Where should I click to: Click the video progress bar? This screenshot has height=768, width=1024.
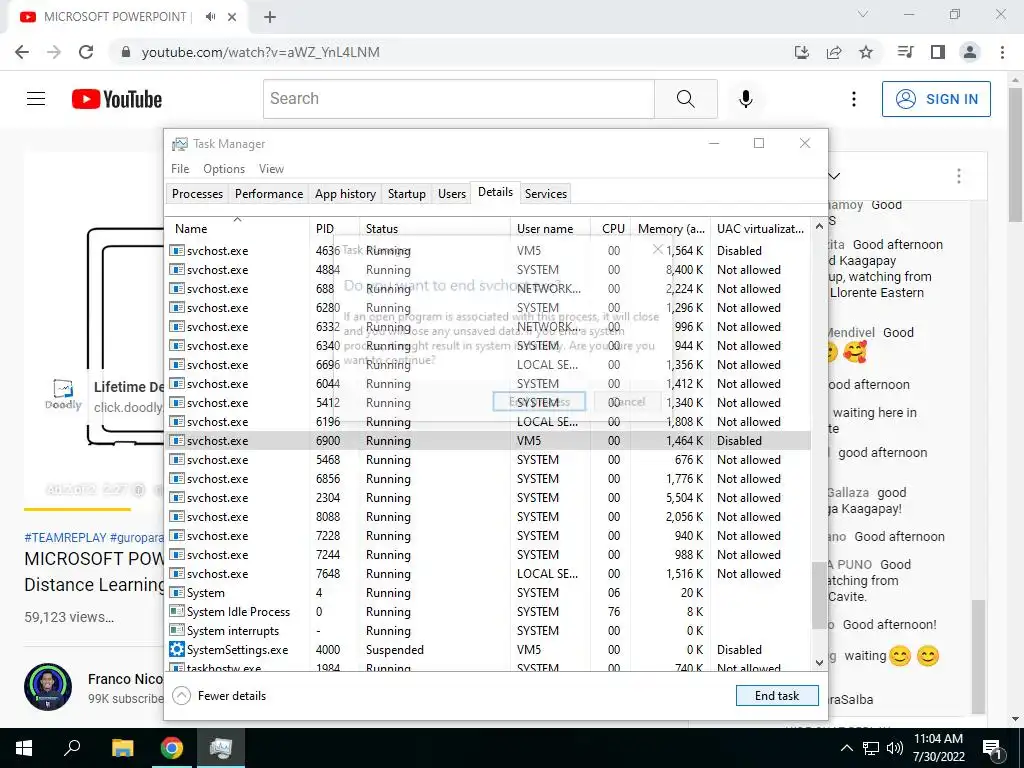pos(93,509)
